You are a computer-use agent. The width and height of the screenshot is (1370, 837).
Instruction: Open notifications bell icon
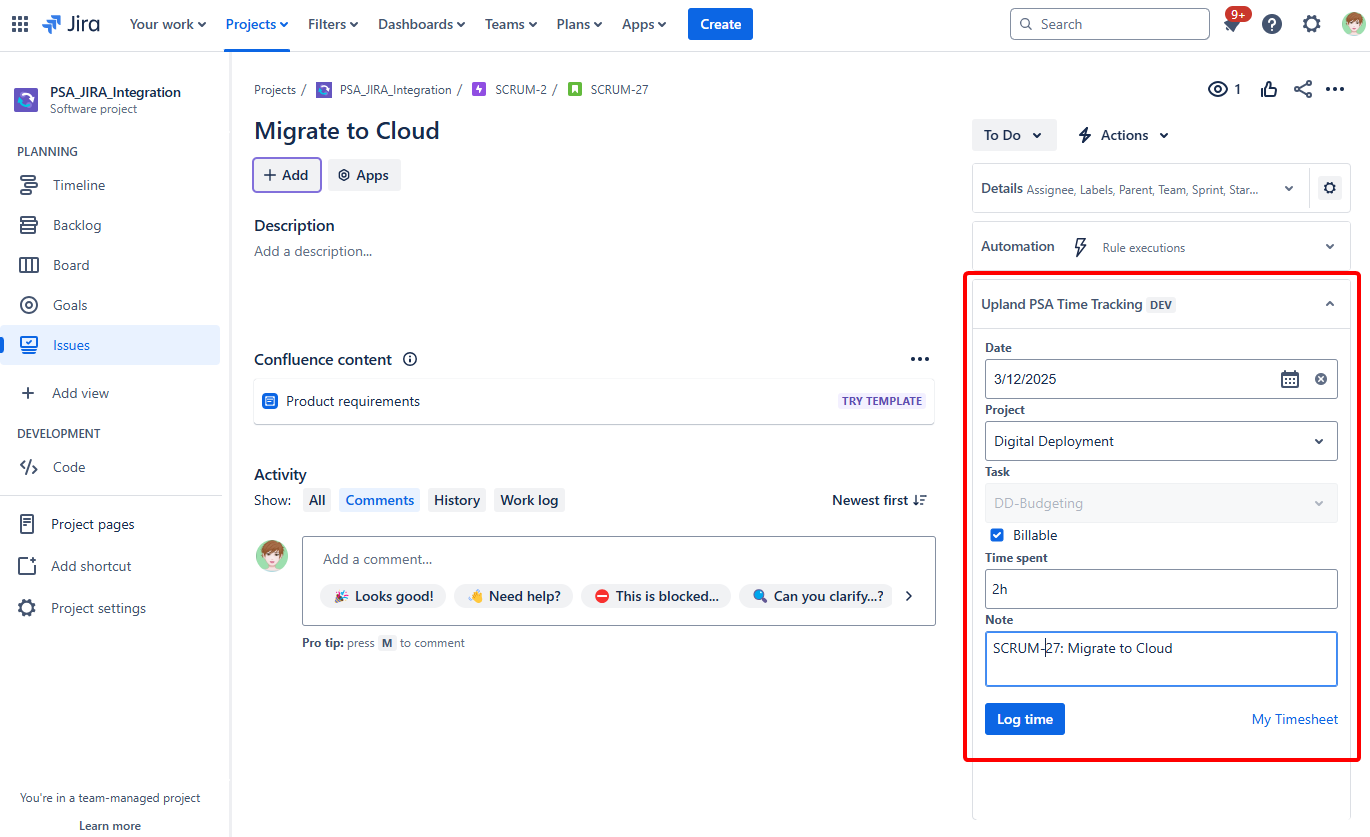pos(1232,24)
